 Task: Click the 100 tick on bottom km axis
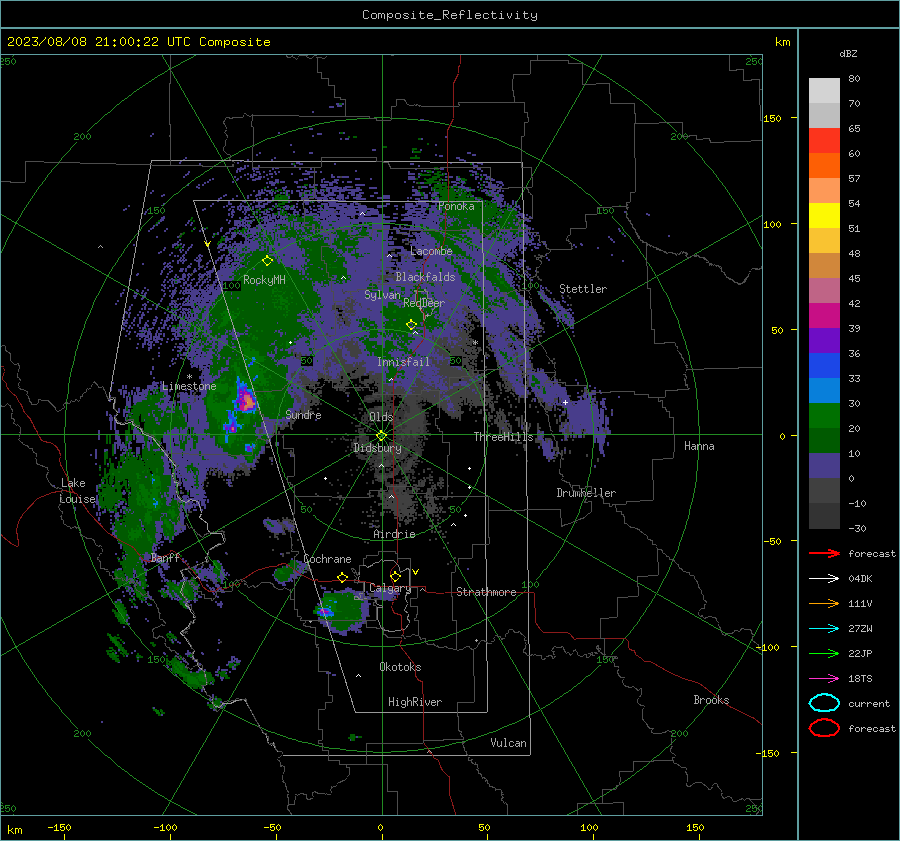tap(589, 827)
